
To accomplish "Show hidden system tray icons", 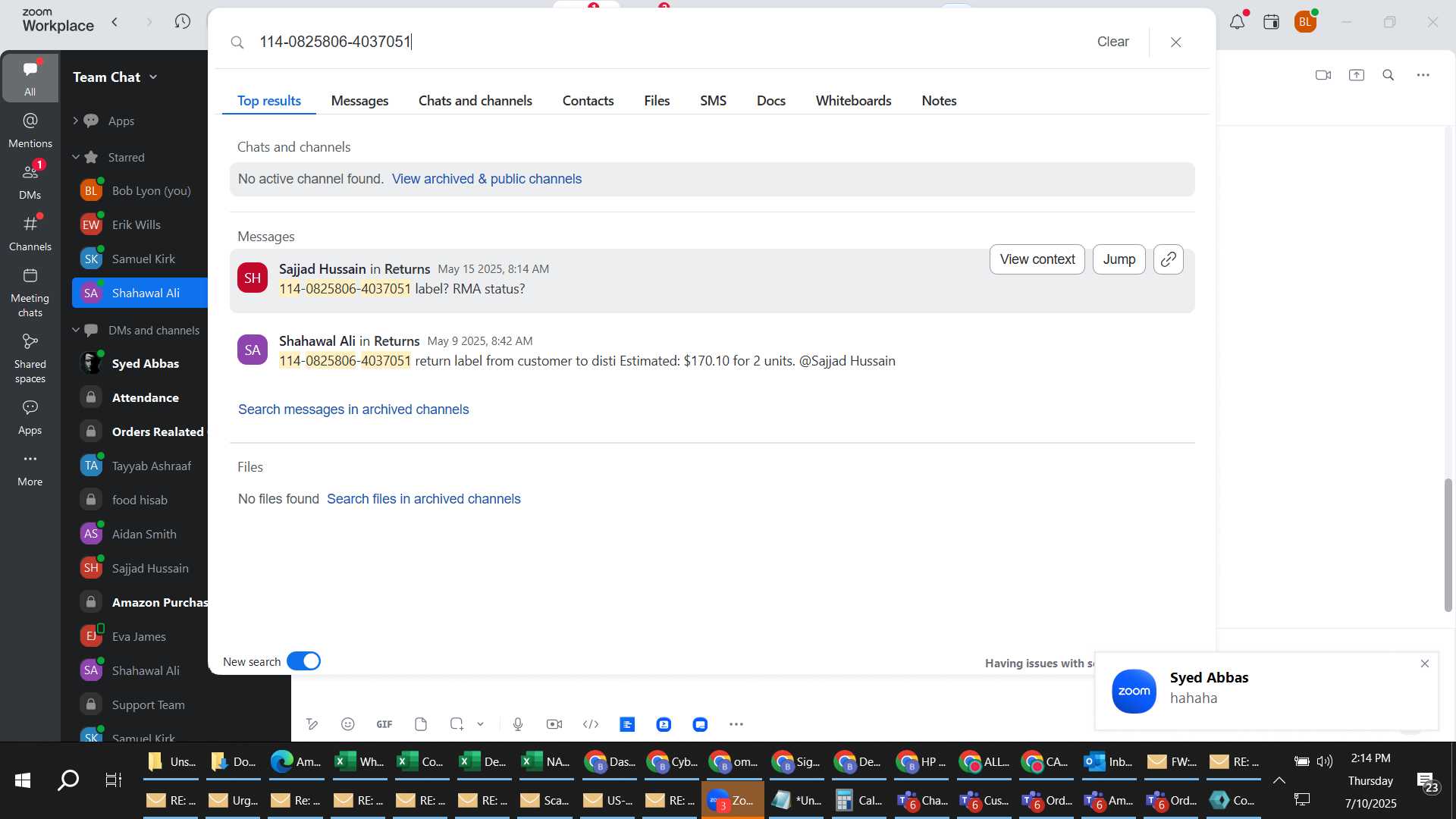I will tap(1279, 780).
